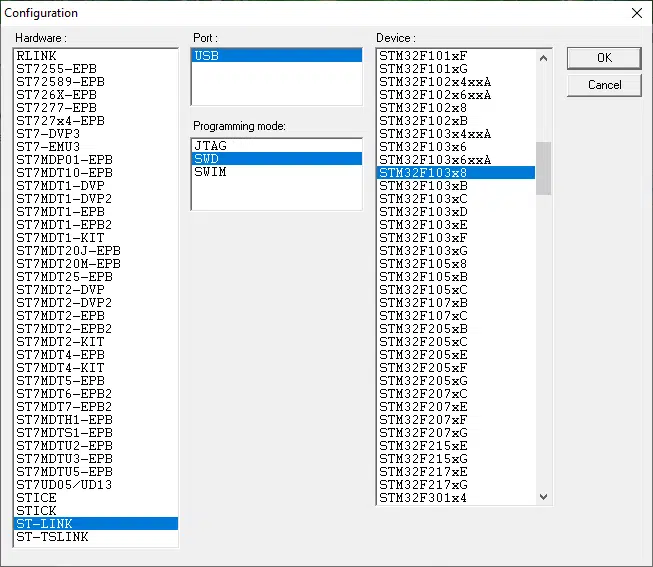Select ST7UD05/UD13 hardware
The width and height of the screenshot is (653, 567).
(x=96, y=485)
